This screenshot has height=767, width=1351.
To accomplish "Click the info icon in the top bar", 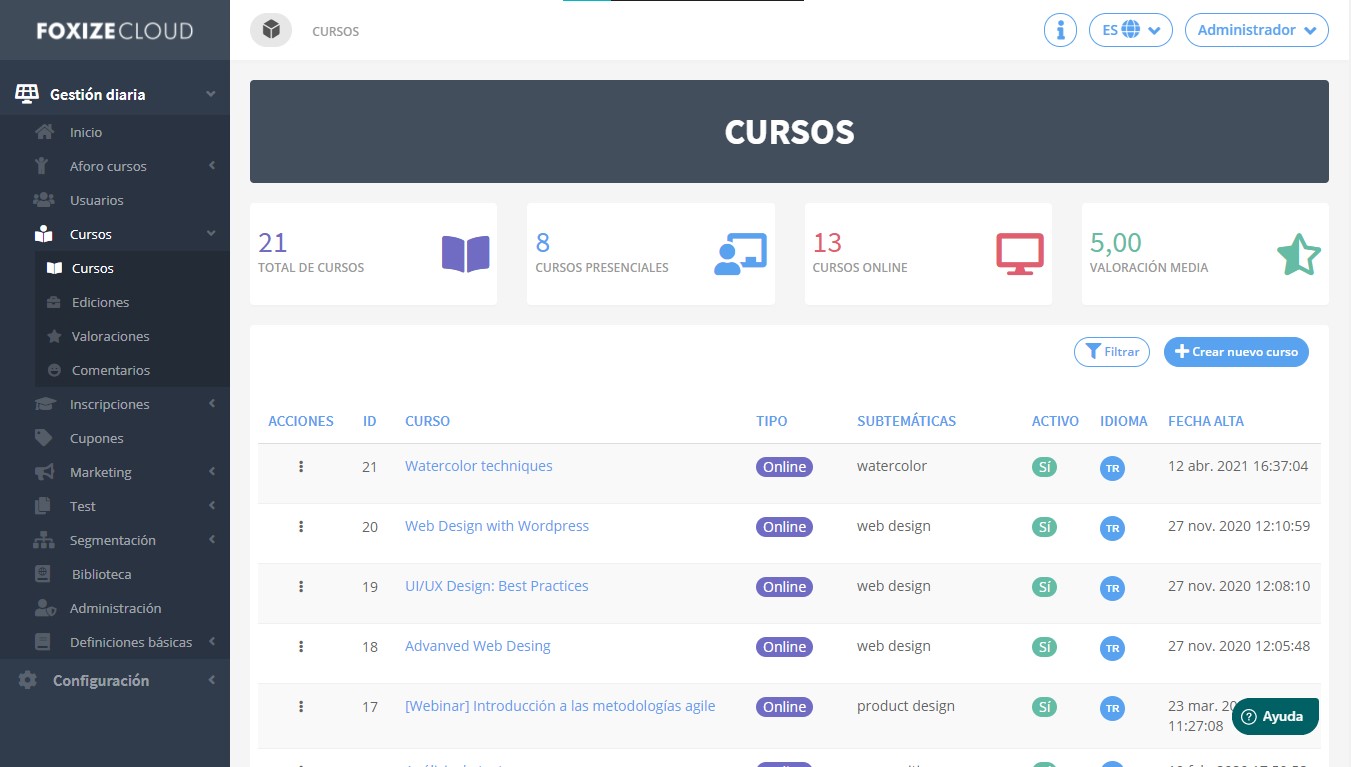I will (x=1059, y=30).
